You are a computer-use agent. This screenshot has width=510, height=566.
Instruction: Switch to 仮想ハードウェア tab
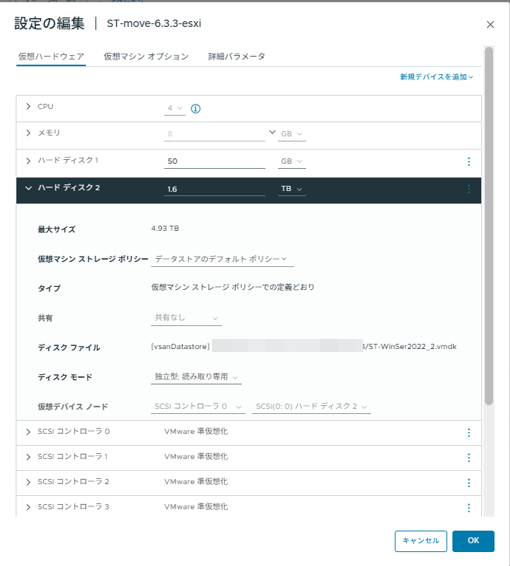tap(51, 57)
